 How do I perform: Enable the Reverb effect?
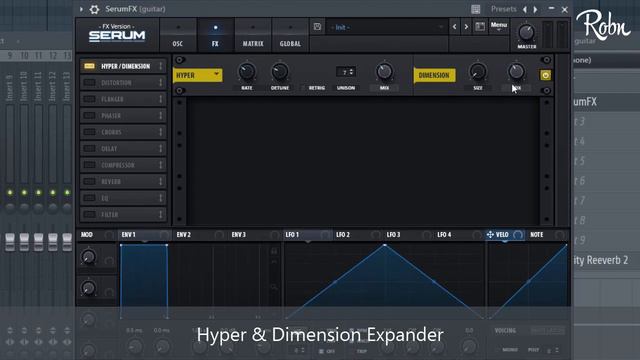(x=89, y=182)
